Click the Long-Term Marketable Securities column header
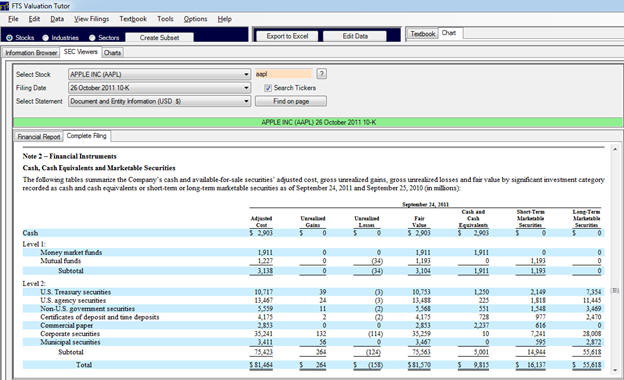624x380 pixels. pos(587,218)
